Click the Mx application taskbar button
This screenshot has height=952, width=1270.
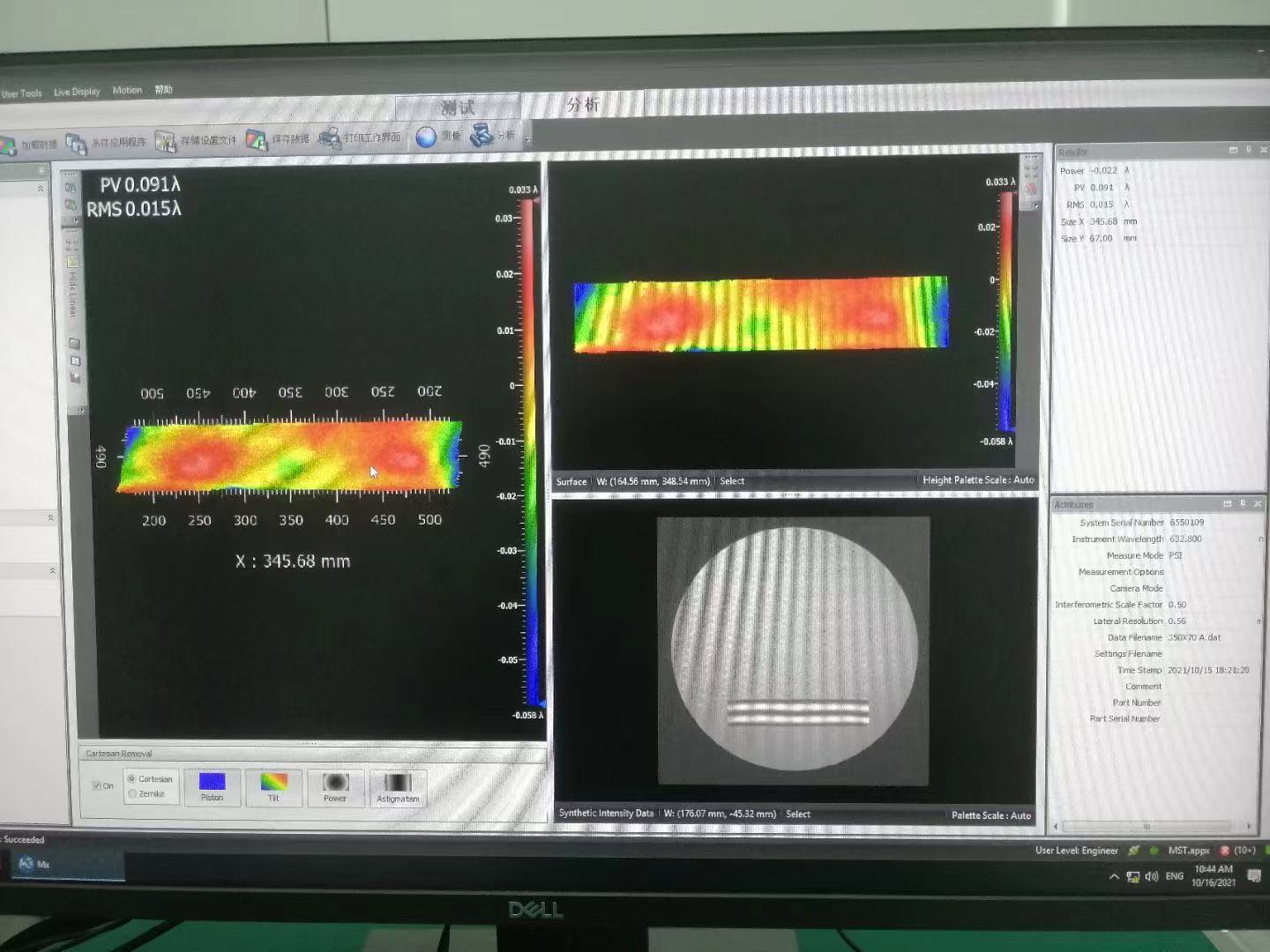click(x=69, y=865)
